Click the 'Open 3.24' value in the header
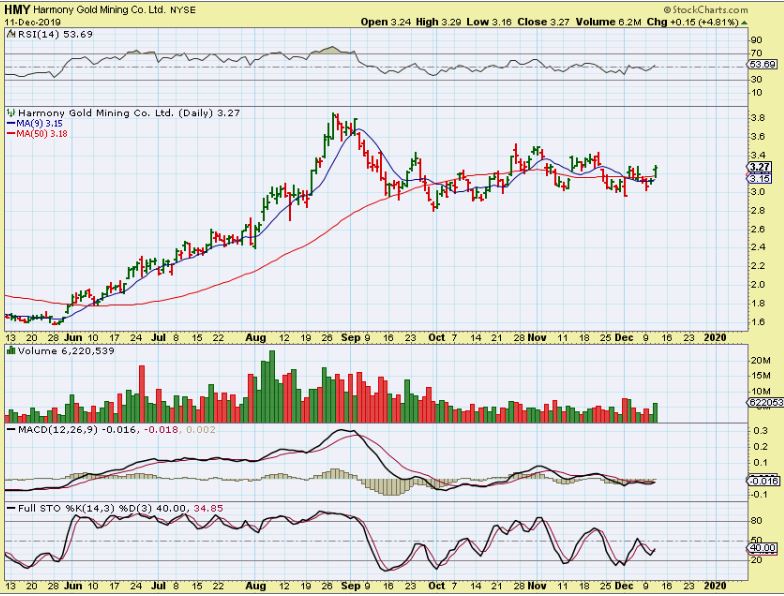The height and width of the screenshot is (596, 784). coord(386,22)
